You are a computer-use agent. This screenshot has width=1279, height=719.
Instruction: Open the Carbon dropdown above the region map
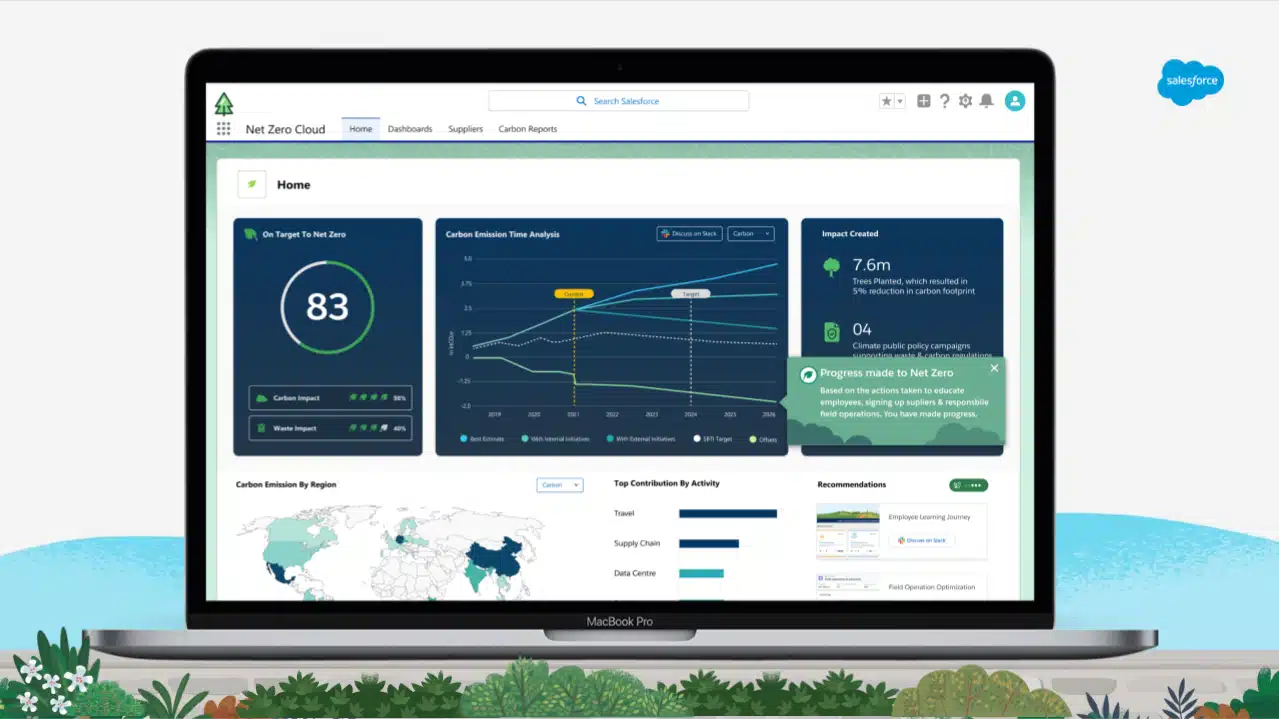click(559, 484)
